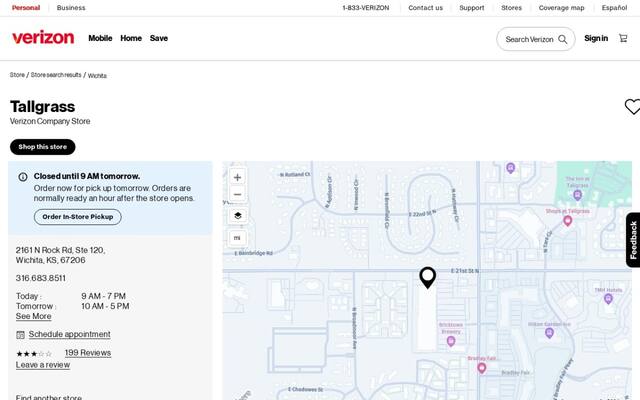
Task: Click Hilton Garden Inn map marker
Action: click(549, 333)
